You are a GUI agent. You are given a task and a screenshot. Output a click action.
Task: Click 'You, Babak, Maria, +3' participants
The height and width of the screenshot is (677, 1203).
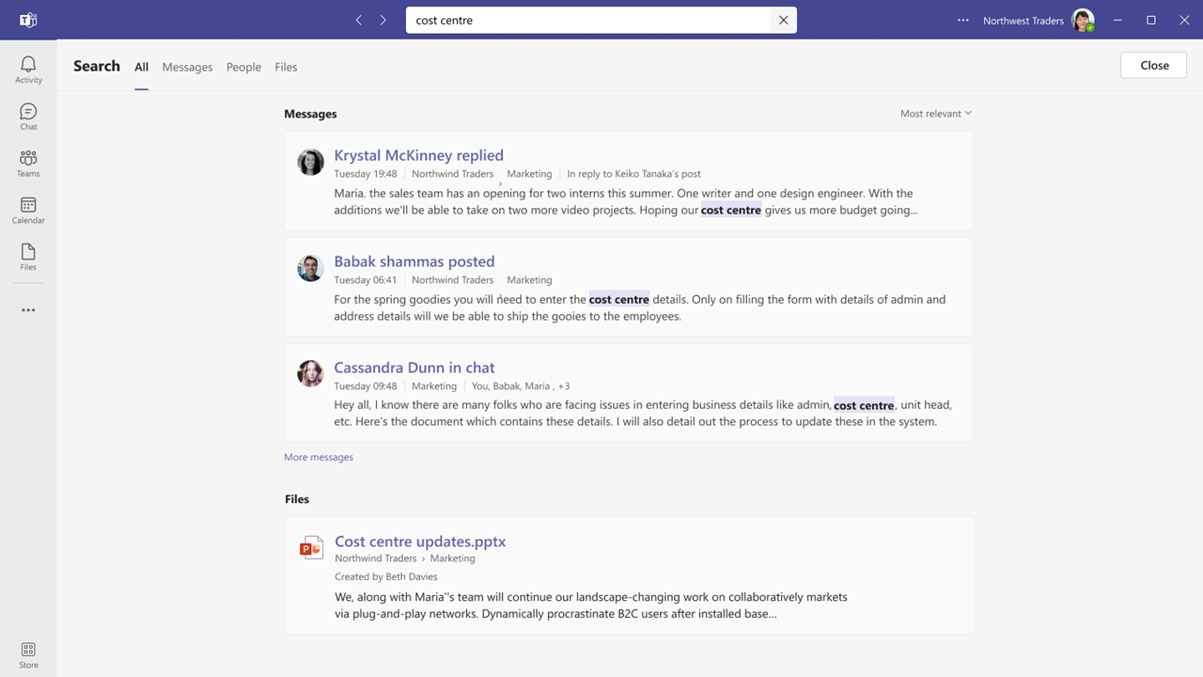[521, 386]
